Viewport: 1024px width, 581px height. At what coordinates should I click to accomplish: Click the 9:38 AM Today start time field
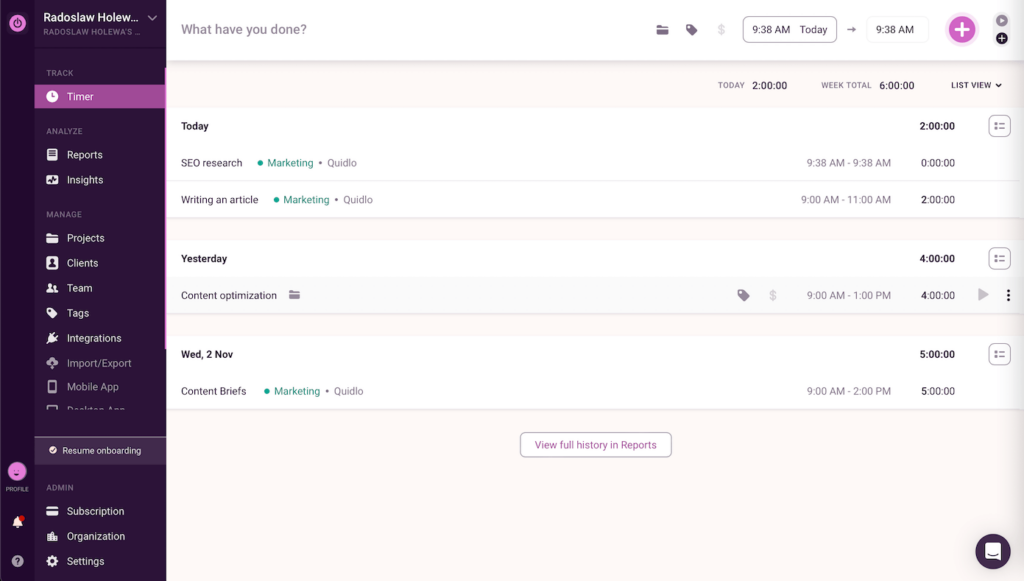point(790,29)
